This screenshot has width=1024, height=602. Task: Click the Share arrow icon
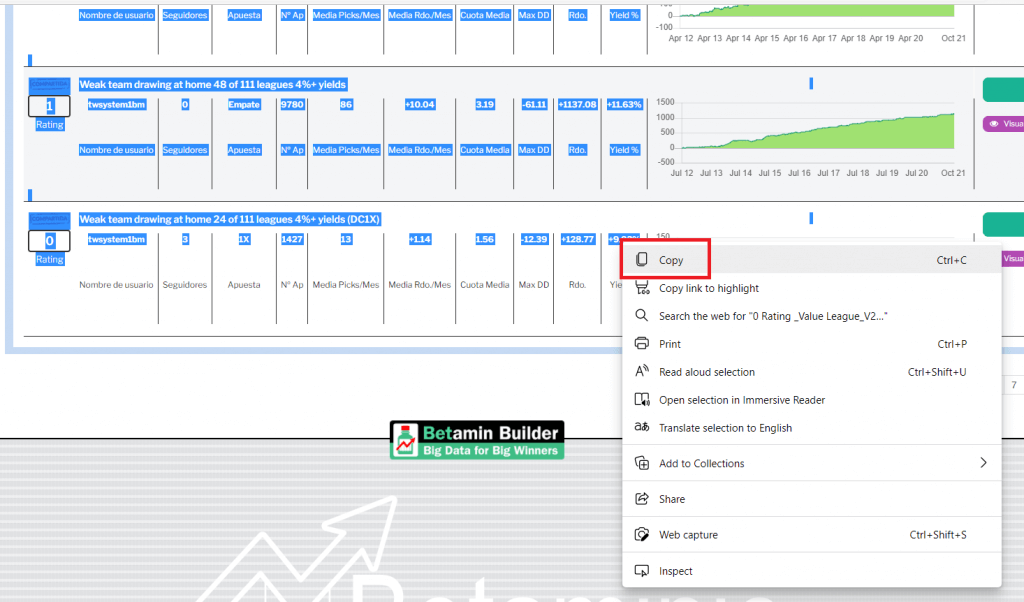tap(642, 499)
